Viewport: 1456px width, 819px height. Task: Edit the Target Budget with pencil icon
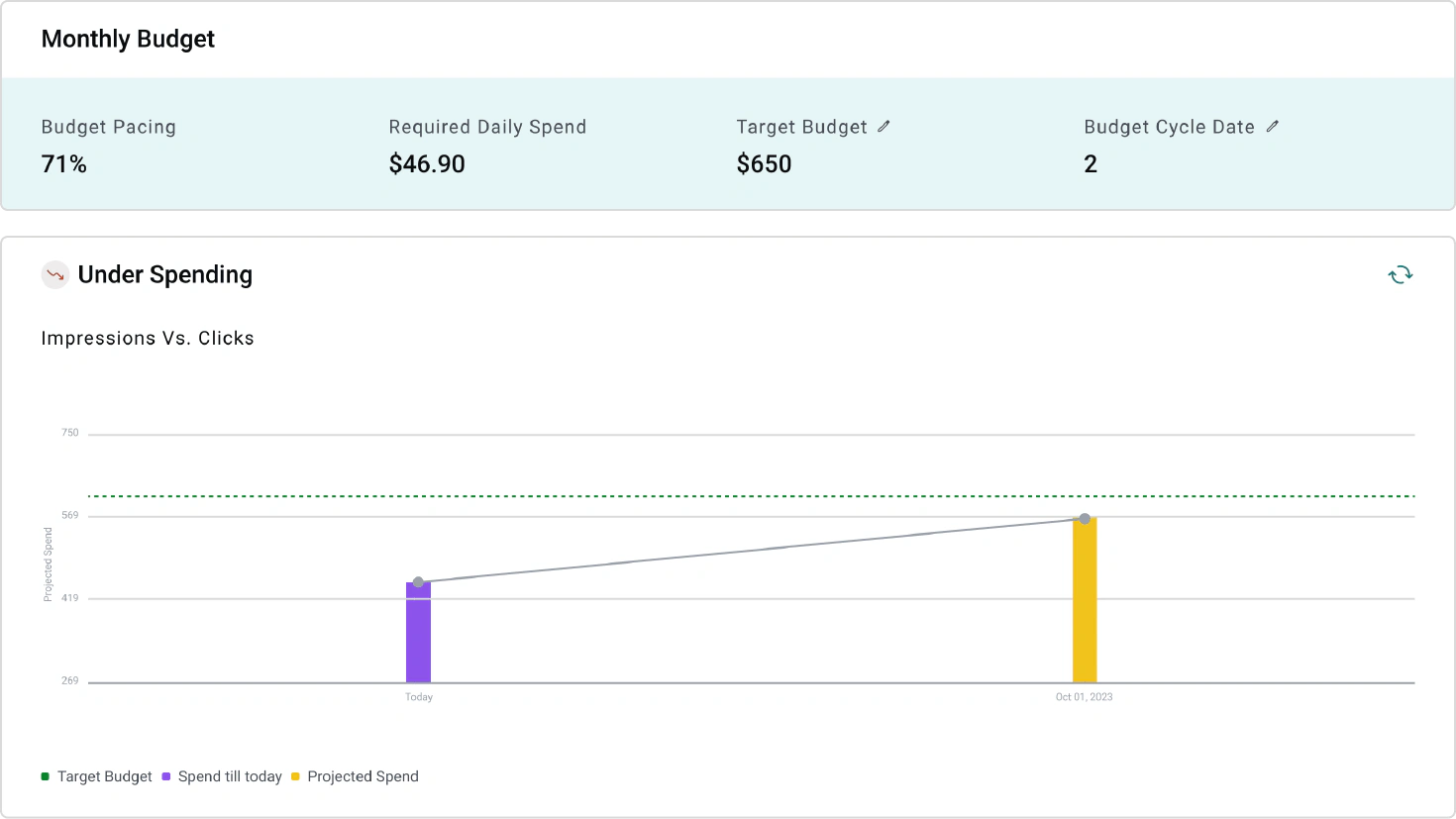pyautogui.click(x=884, y=127)
